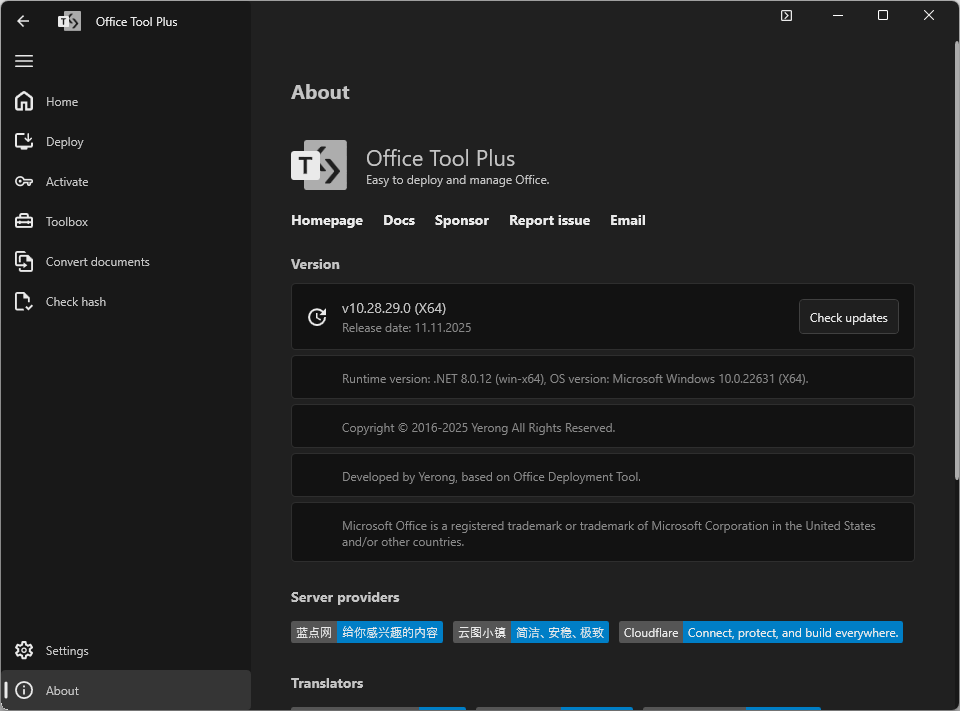Image resolution: width=960 pixels, height=711 pixels.
Task: Click the Version section heading
Action: (315, 264)
